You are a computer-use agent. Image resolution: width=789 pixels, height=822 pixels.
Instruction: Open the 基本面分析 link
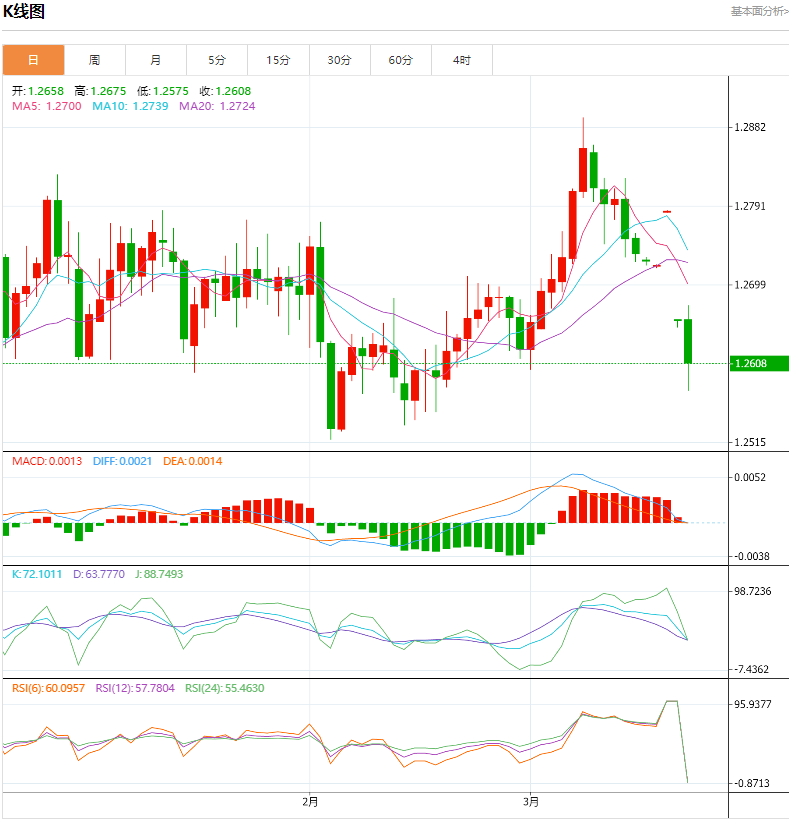(x=757, y=12)
